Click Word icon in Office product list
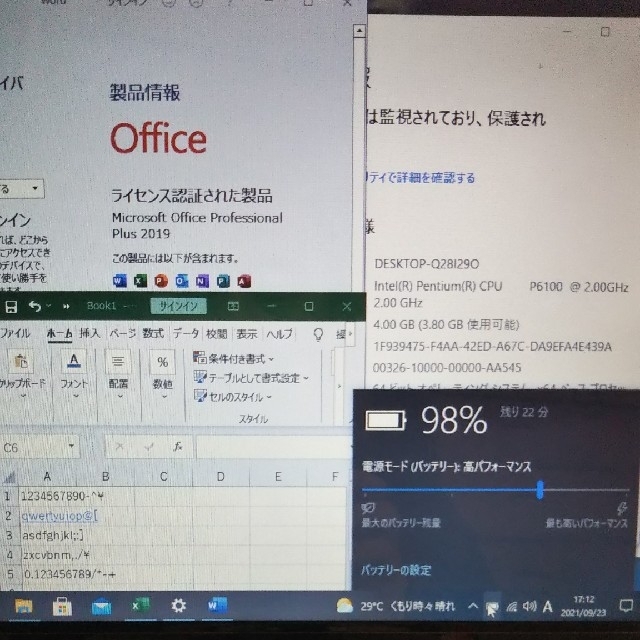The height and width of the screenshot is (640, 640). click(120, 281)
